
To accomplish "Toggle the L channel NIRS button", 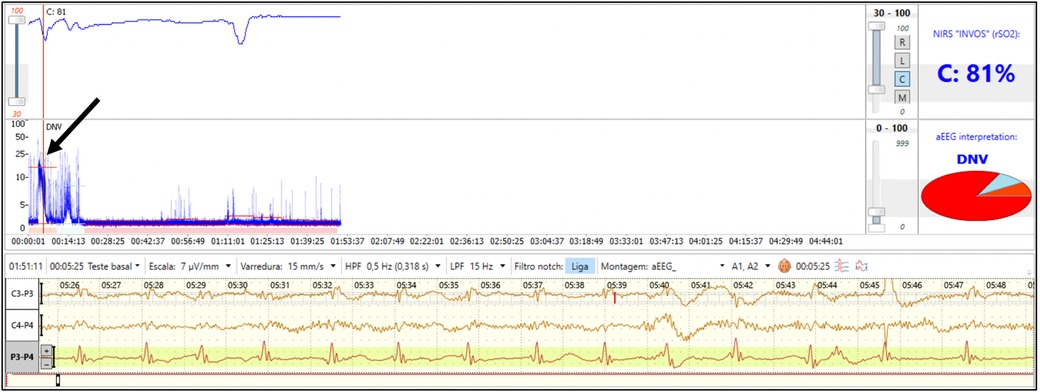I will pyautogui.click(x=903, y=60).
